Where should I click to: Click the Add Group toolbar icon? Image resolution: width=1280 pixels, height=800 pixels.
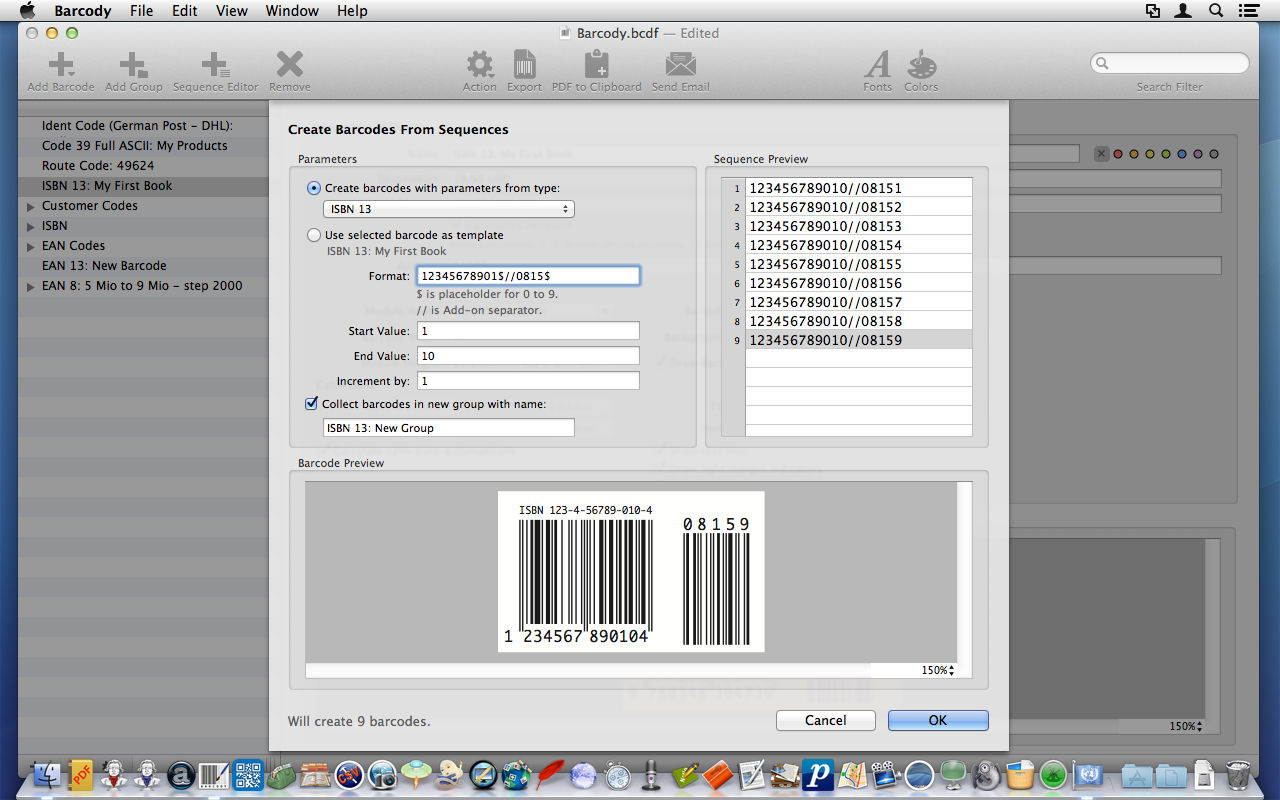pos(133,66)
